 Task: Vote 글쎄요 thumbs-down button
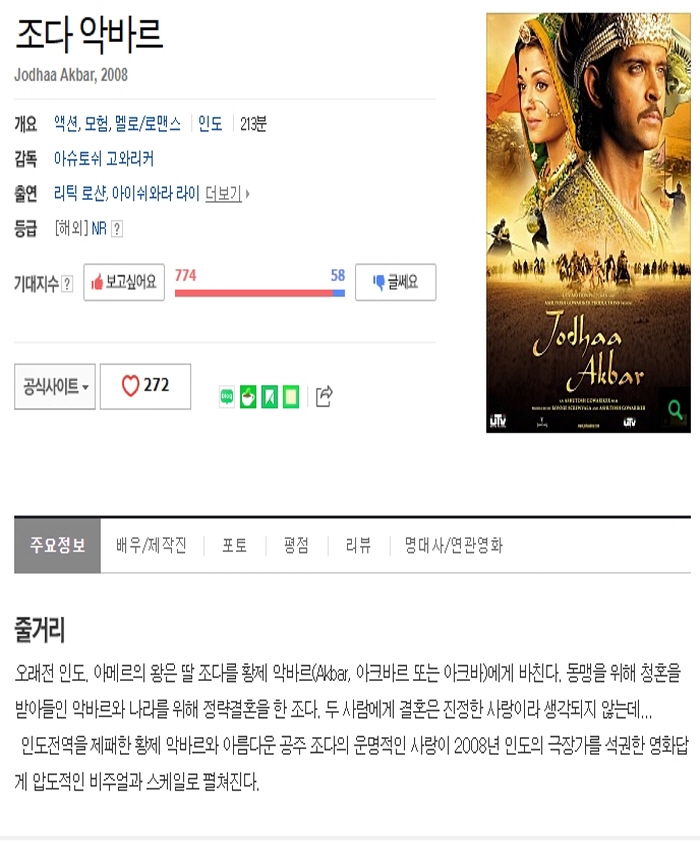(x=396, y=282)
